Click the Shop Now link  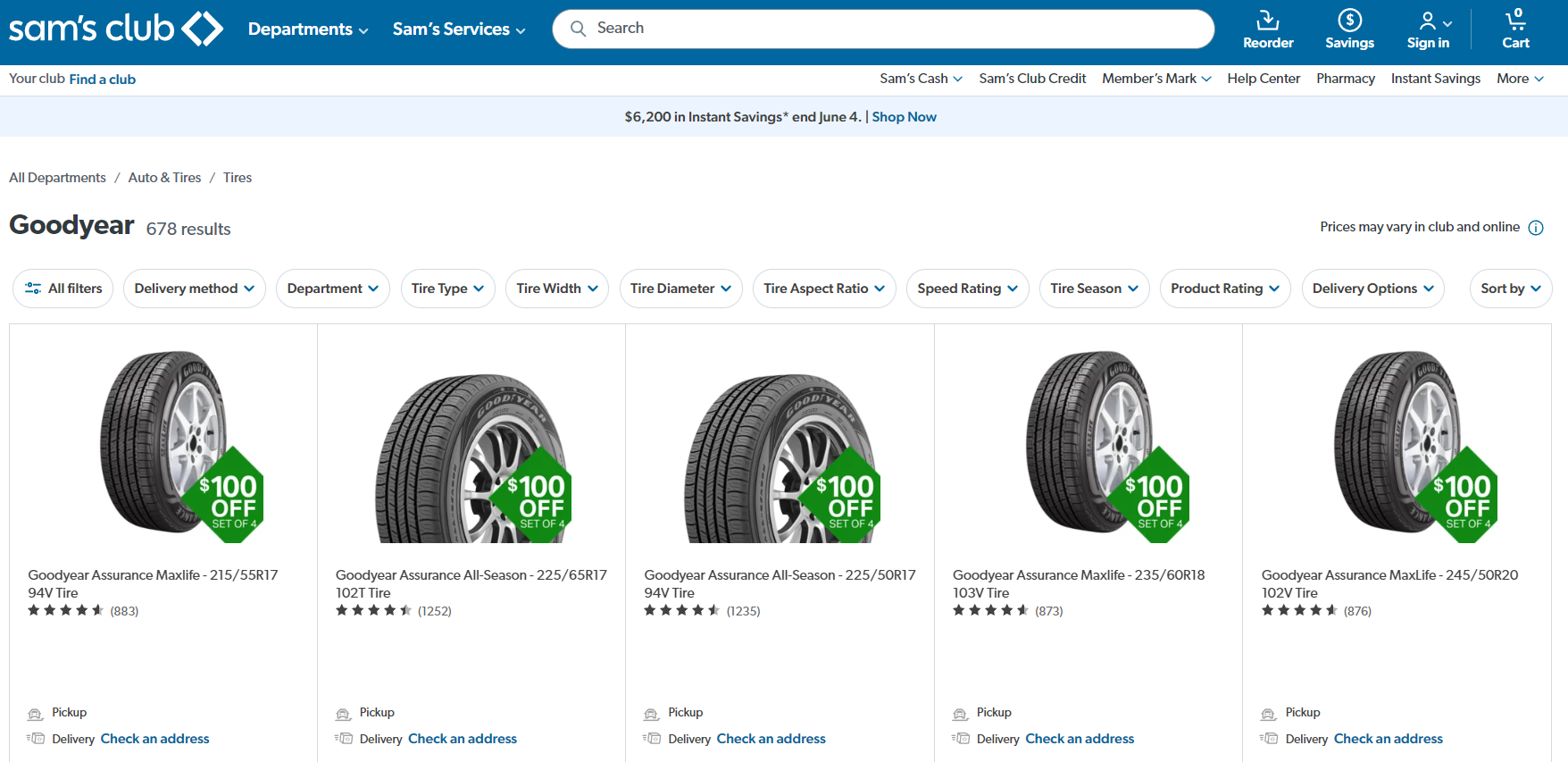(x=904, y=117)
